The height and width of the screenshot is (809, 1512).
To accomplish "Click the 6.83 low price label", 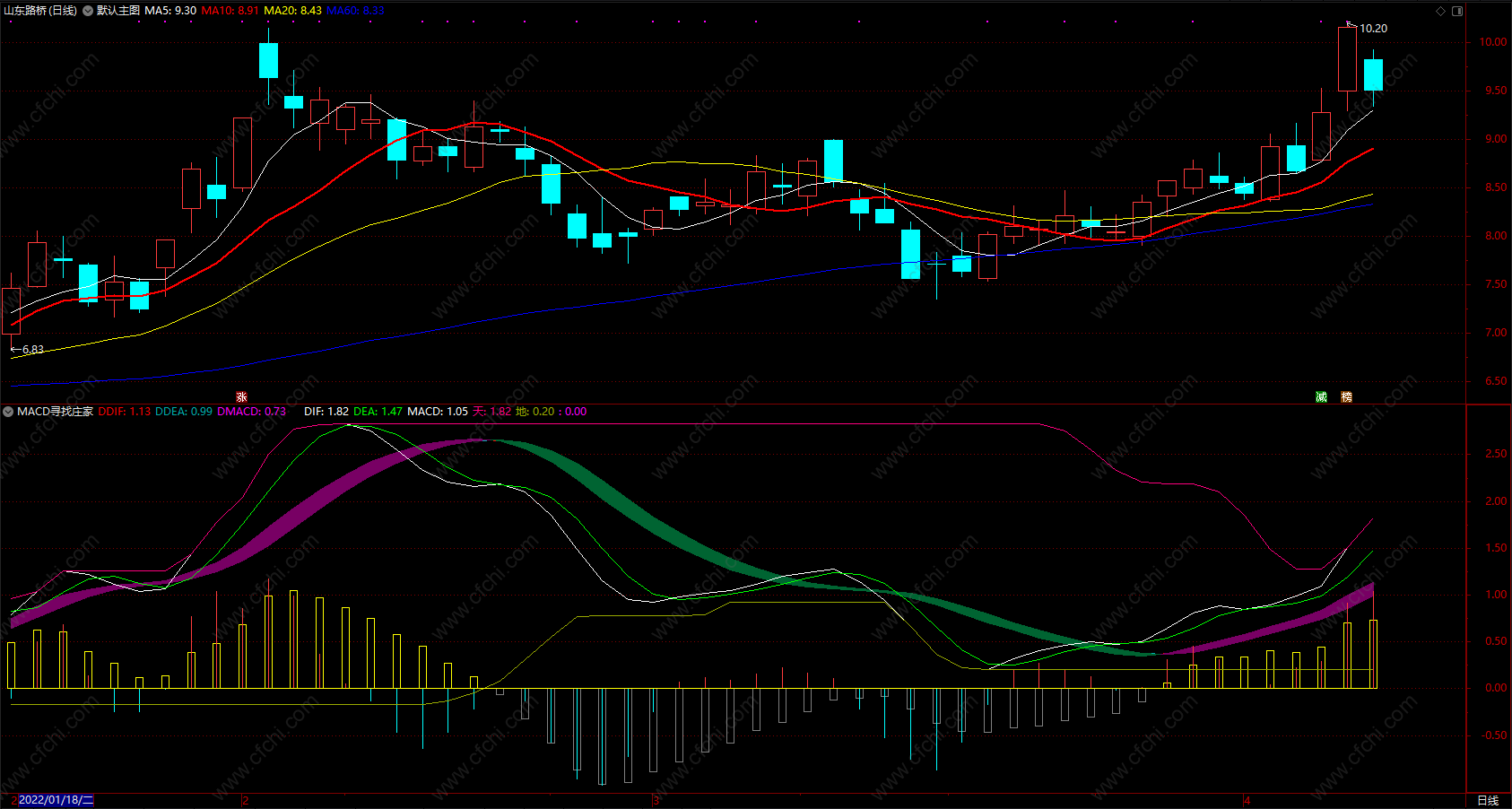I will (x=33, y=350).
